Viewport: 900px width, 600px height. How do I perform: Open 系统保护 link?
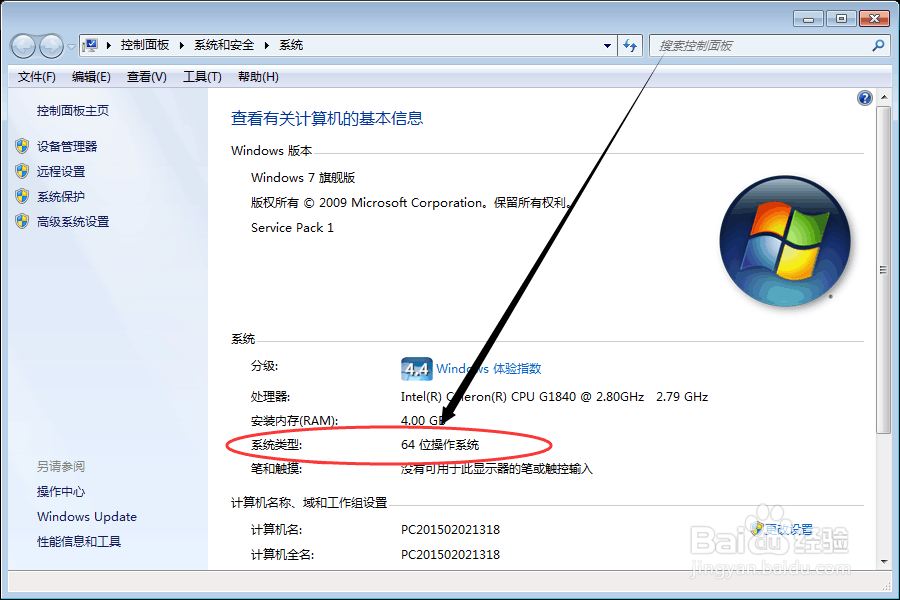pos(61,196)
